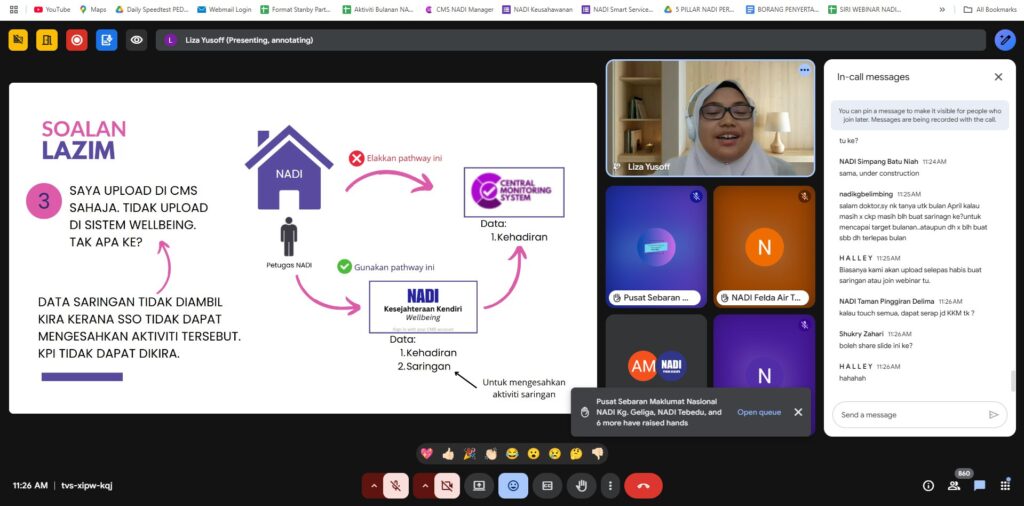The width and height of the screenshot is (1024, 506).
Task: Raise hand using the hand icon
Action: [x=581, y=485]
